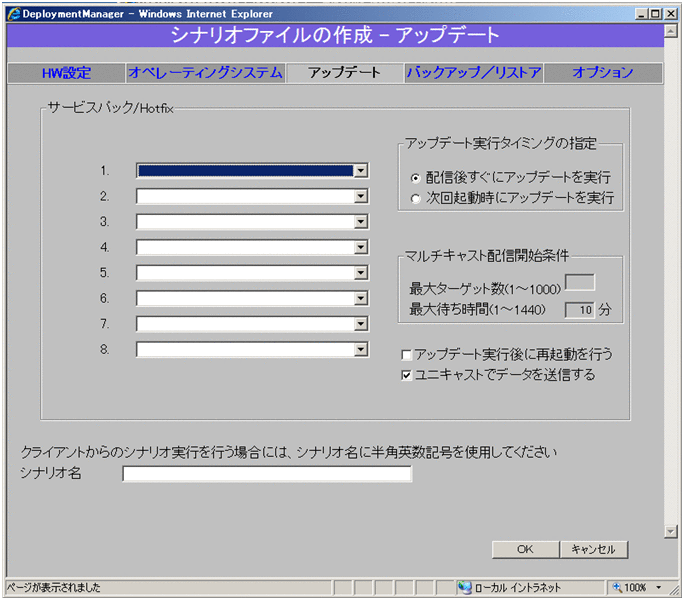The height and width of the screenshot is (601, 685).
Task: Click the ローカル イントラネット zone icon
Action: 464,588
